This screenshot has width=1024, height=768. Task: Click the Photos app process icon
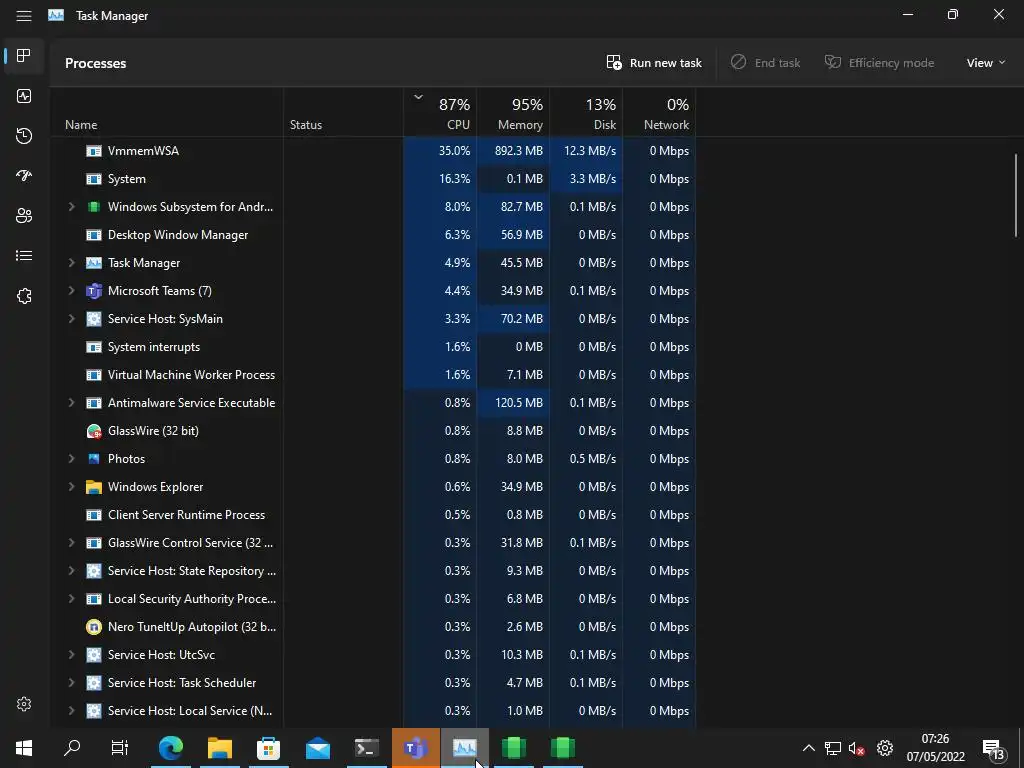[x=94, y=459]
